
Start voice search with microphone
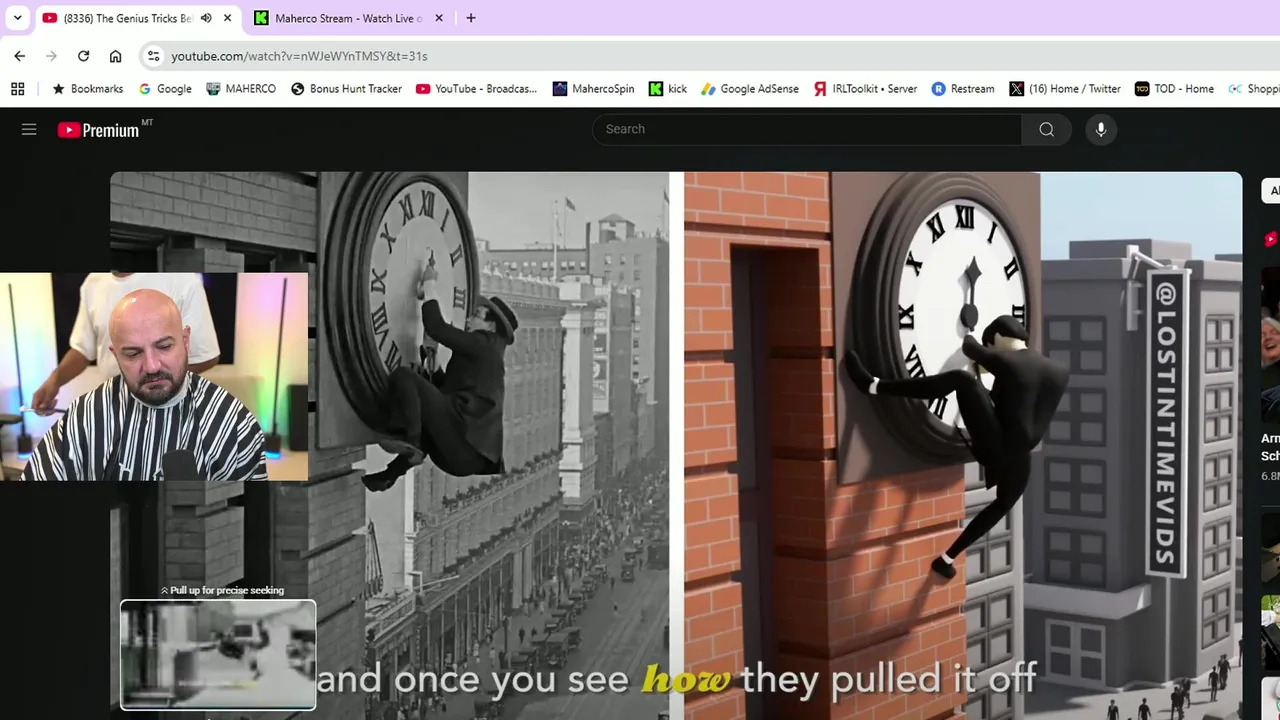(x=1101, y=129)
